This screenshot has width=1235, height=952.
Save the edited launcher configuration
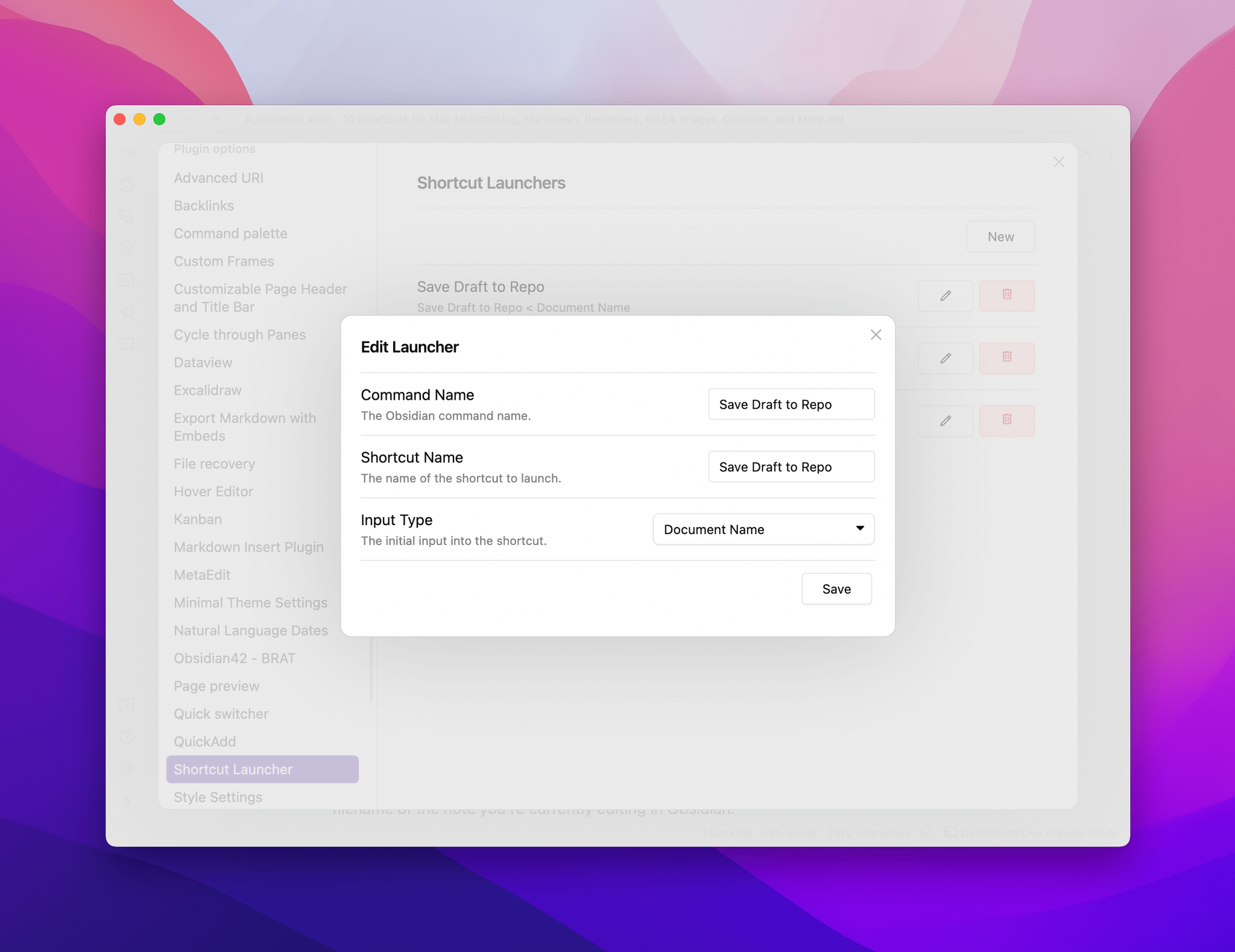click(836, 589)
